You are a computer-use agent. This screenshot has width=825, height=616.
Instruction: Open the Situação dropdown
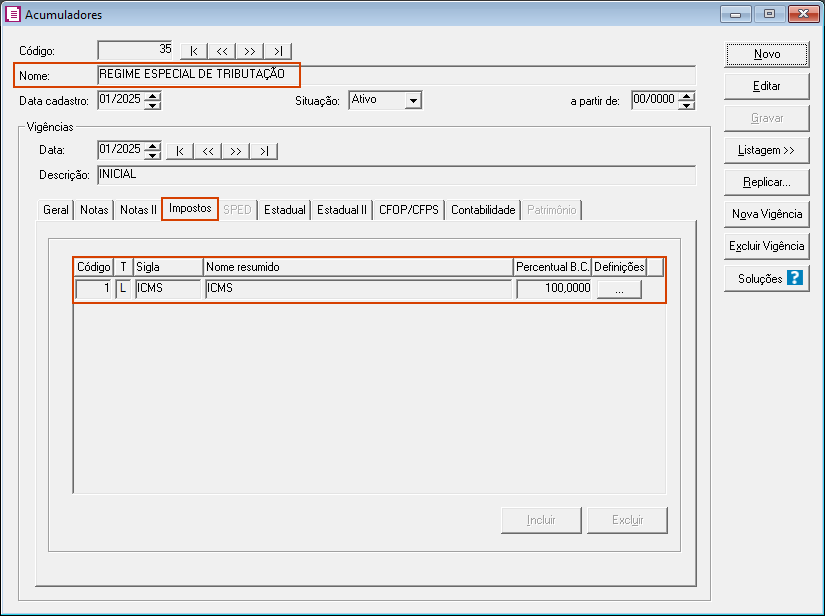(413, 100)
